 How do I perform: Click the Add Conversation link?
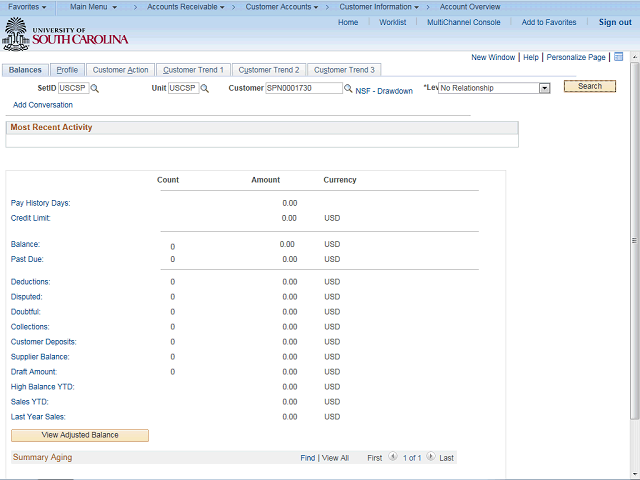[43, 105]
